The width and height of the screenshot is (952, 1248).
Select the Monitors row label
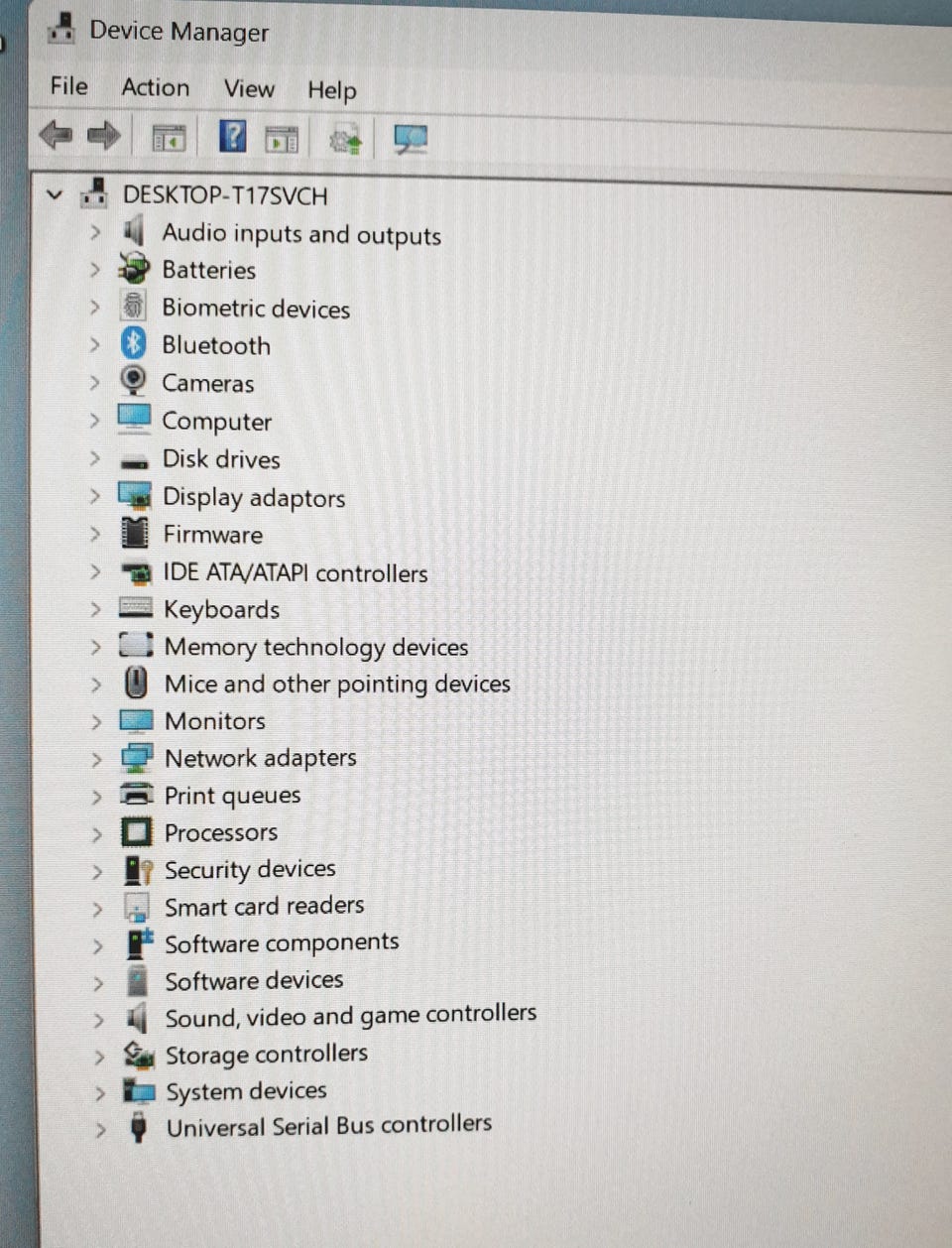coord(214,721)
